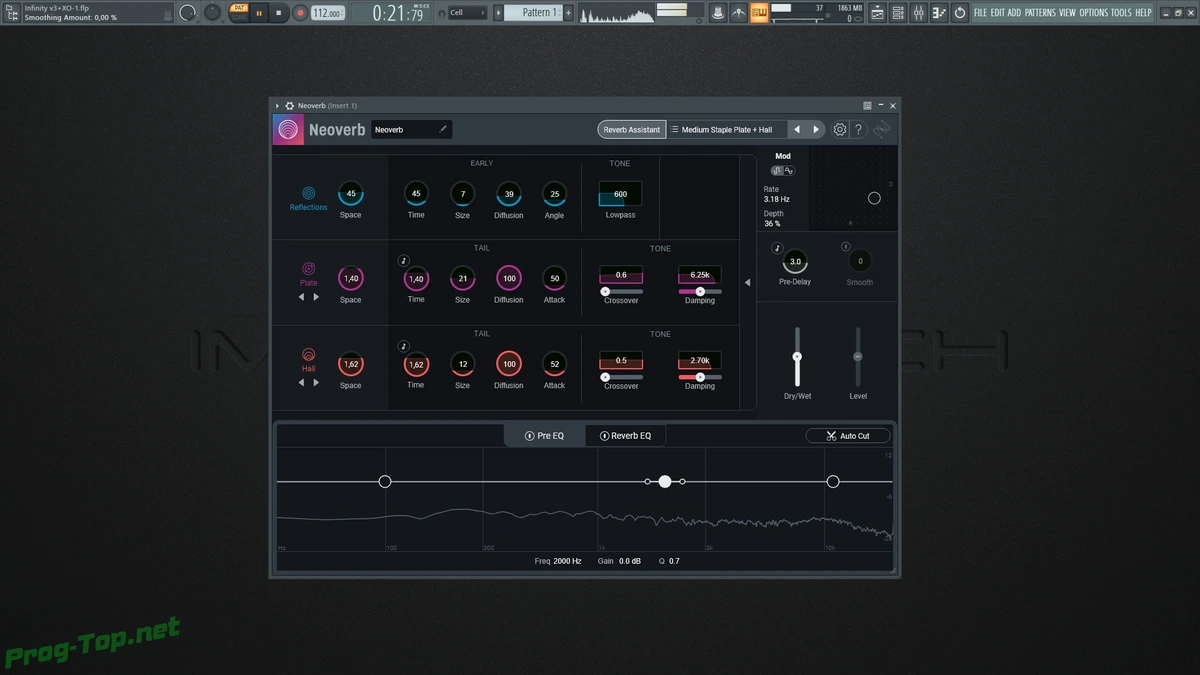Click the main volume knob in FL toolbar
1200x675 pixels.
tap(188, 13)
